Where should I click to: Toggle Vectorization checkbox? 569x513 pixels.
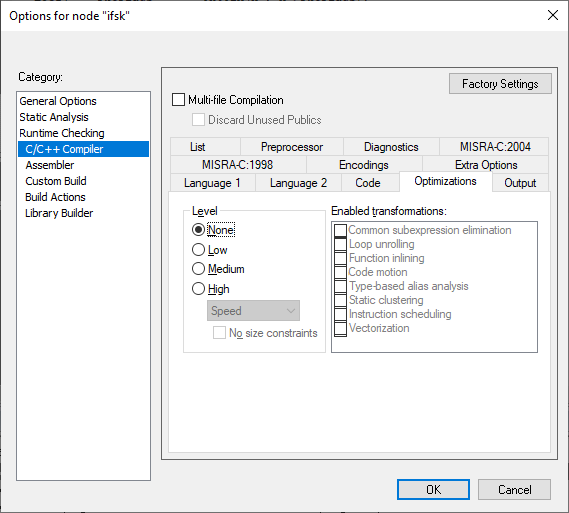point(340,328)
